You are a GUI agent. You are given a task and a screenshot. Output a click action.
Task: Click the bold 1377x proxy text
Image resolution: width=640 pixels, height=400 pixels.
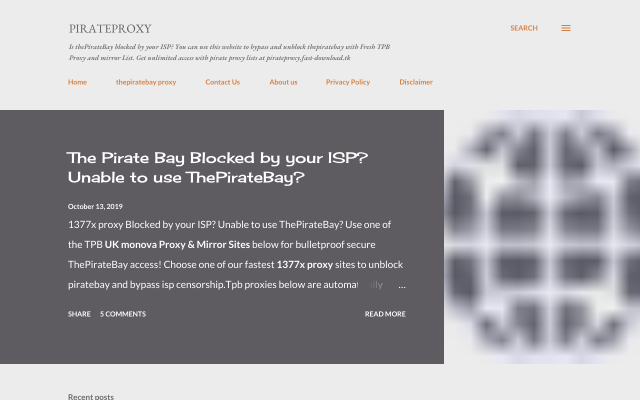(304, 264)
